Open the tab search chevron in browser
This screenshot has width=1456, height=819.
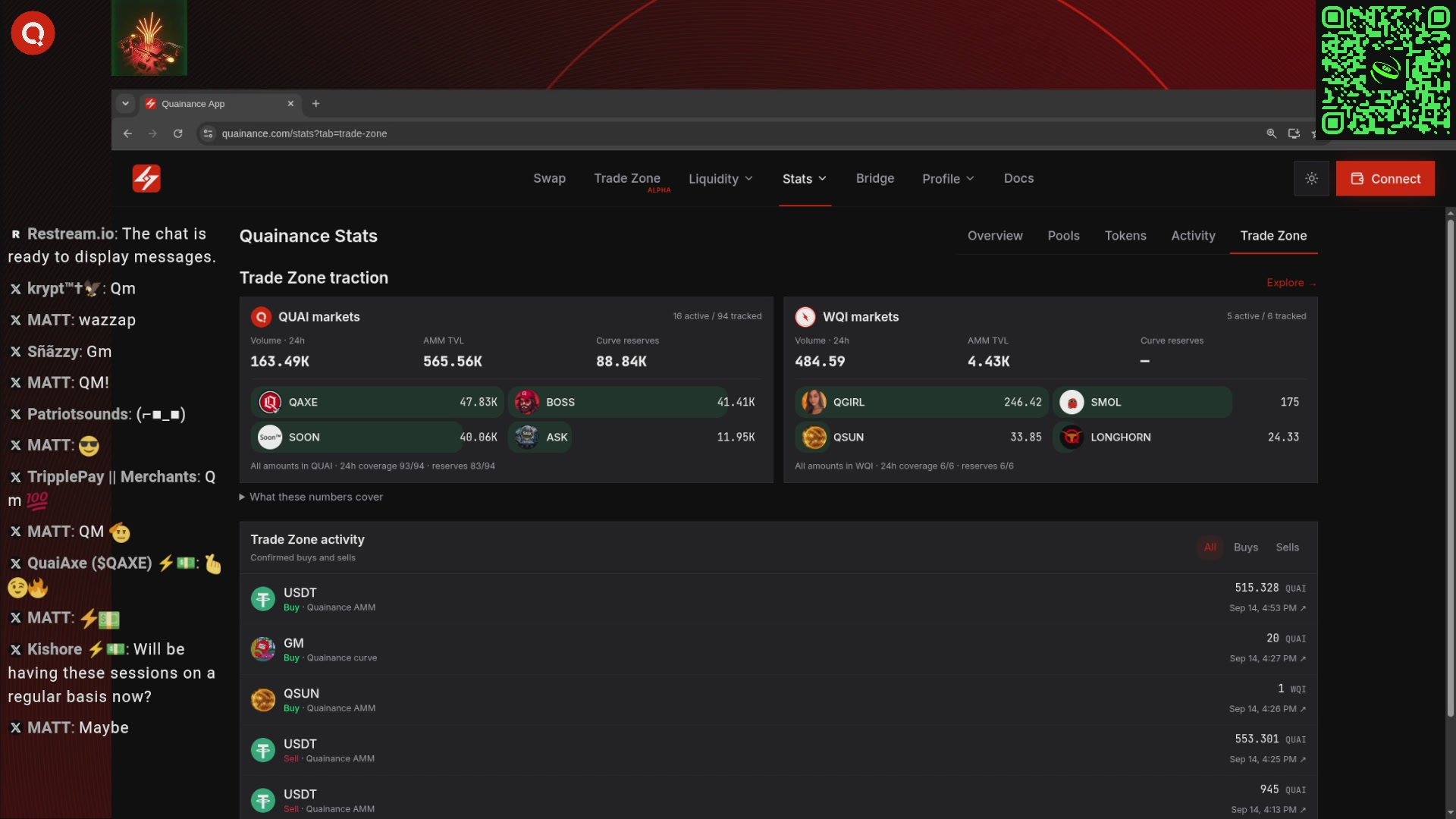coord(125,104)
